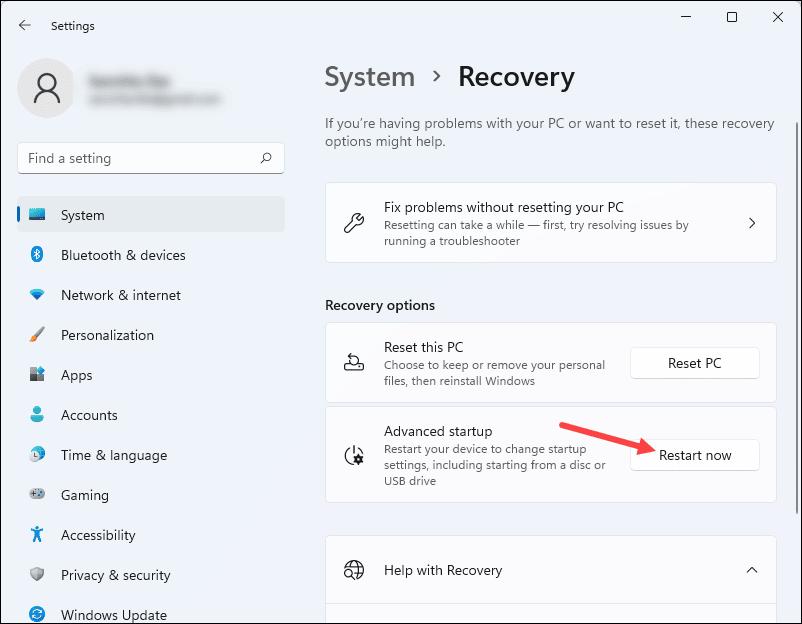The height and width of the screenshot is (624, 802).
Task: Click the Personalization paintbrush icon
Action: [37, 335]
